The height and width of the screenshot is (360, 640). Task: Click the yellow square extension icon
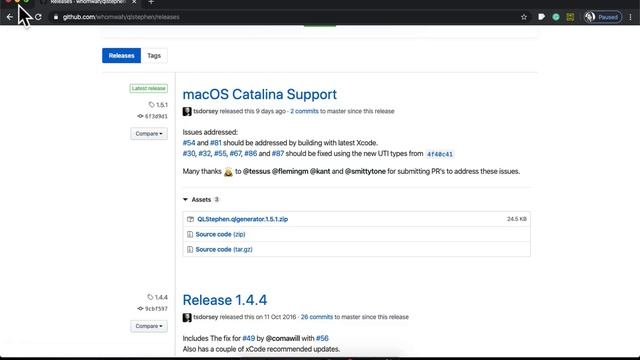[x=570, y=17]
